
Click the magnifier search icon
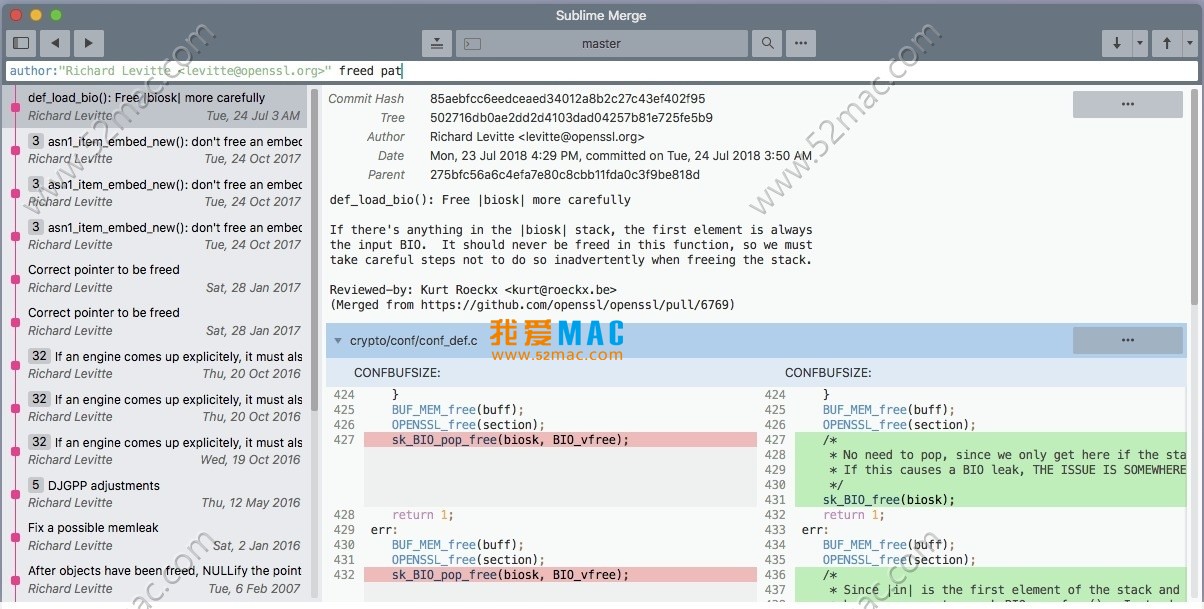[x=767, y=43]
